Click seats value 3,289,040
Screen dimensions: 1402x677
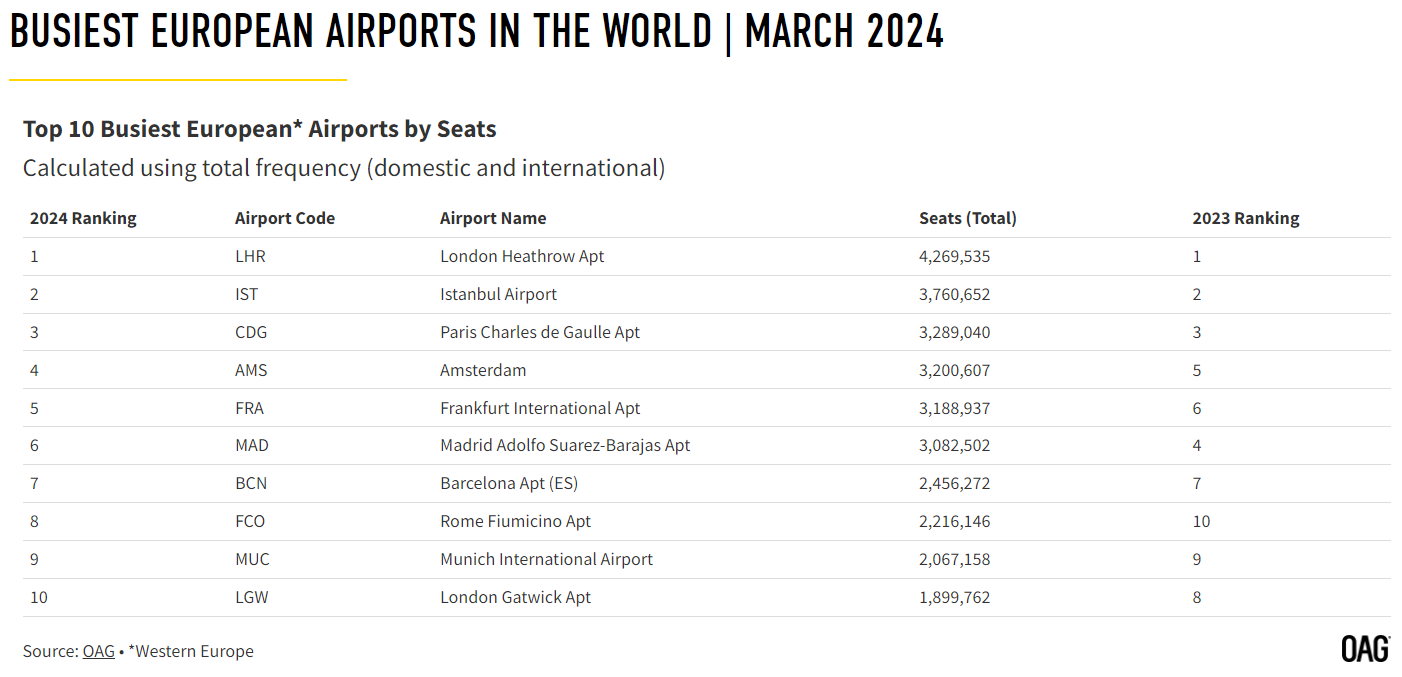[955, 332]
